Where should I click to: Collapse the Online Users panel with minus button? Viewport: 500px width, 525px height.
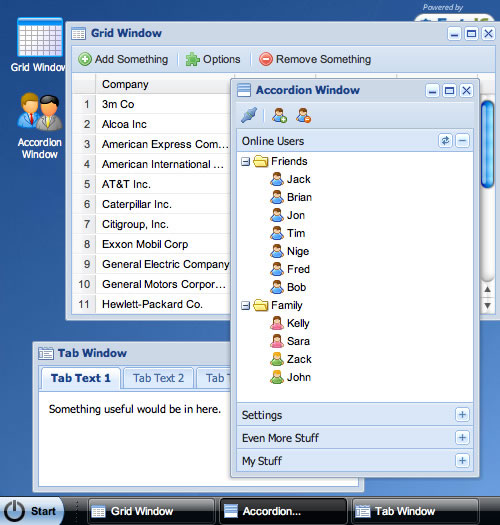click(462, 141)
